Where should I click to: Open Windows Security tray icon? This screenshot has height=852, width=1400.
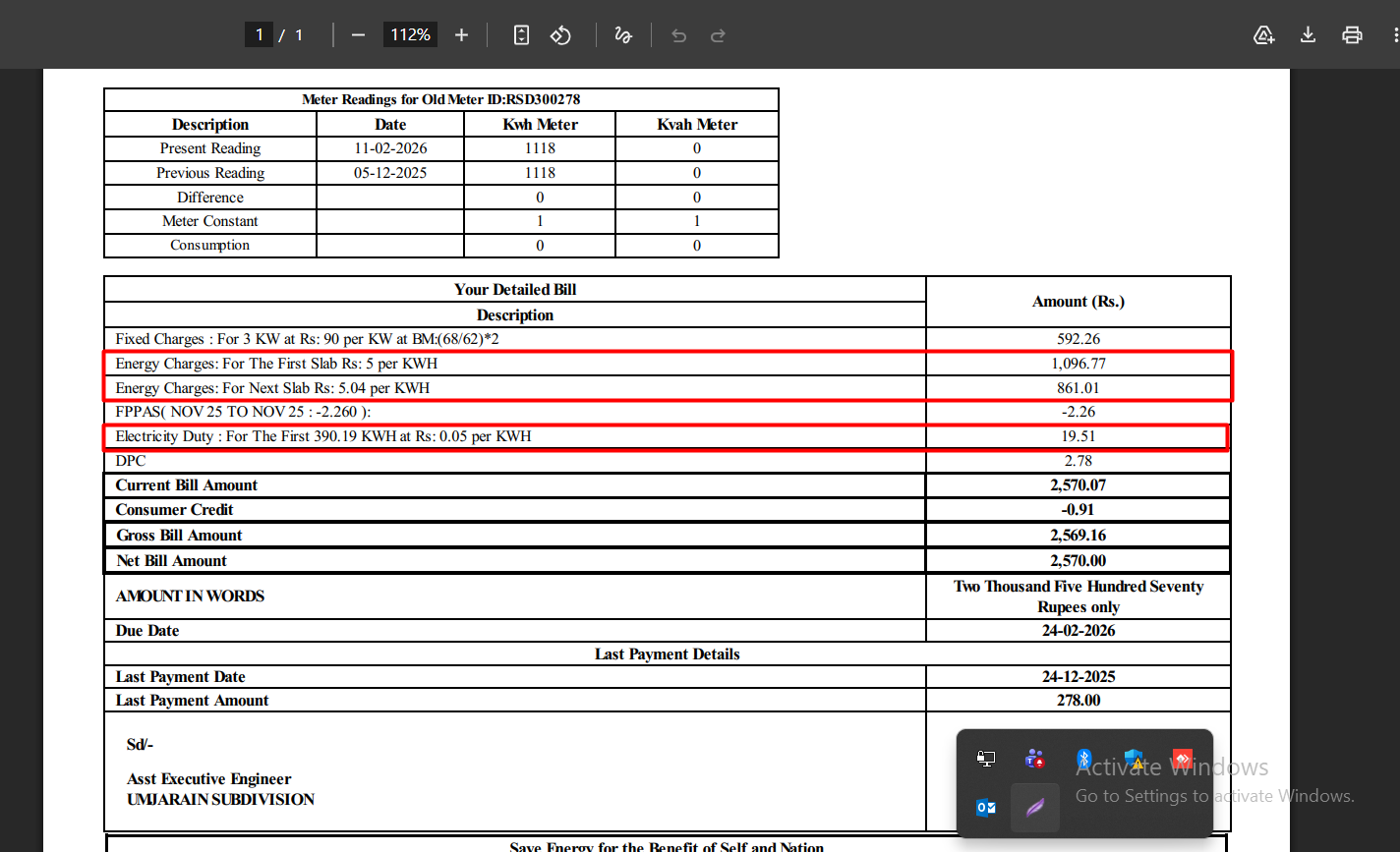click(x=1134, y=759)
